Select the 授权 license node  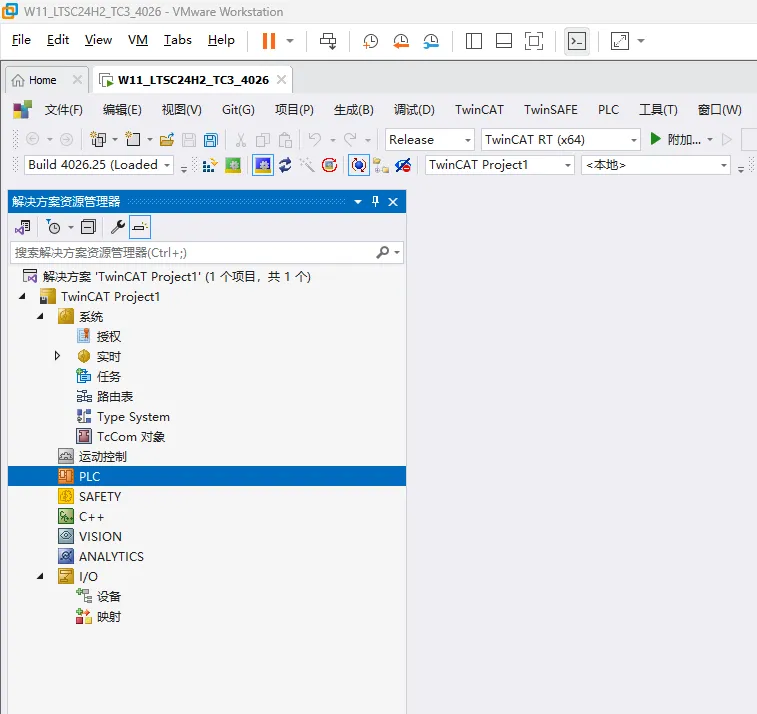click(x=108, y=336)
